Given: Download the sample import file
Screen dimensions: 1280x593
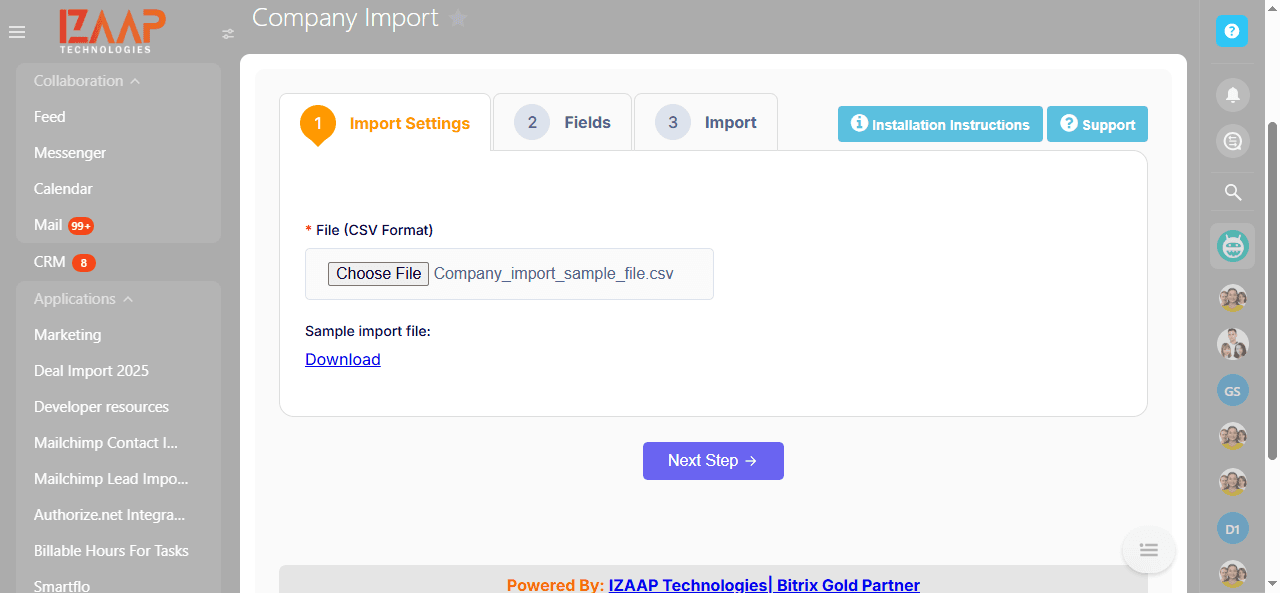Looking at the screenshot, I should coord(342,359).
